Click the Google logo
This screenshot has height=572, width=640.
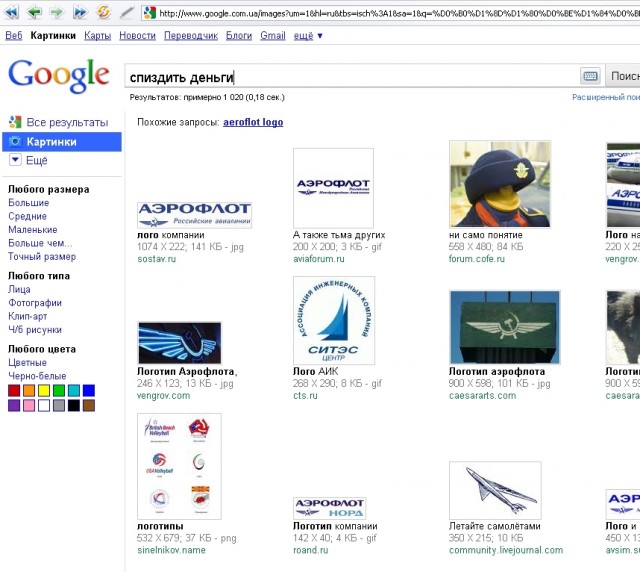59,76
